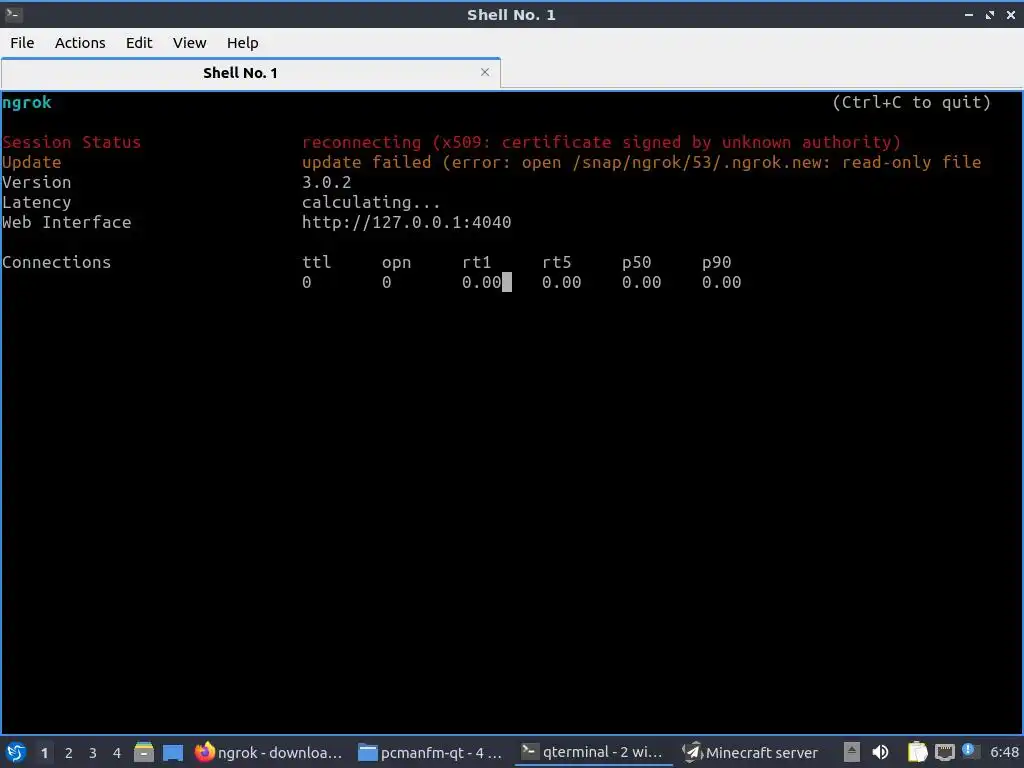Open the clipboard manager tray icon
The height and width of the screenshot is (768, 1024).
(x=917, y=752)
